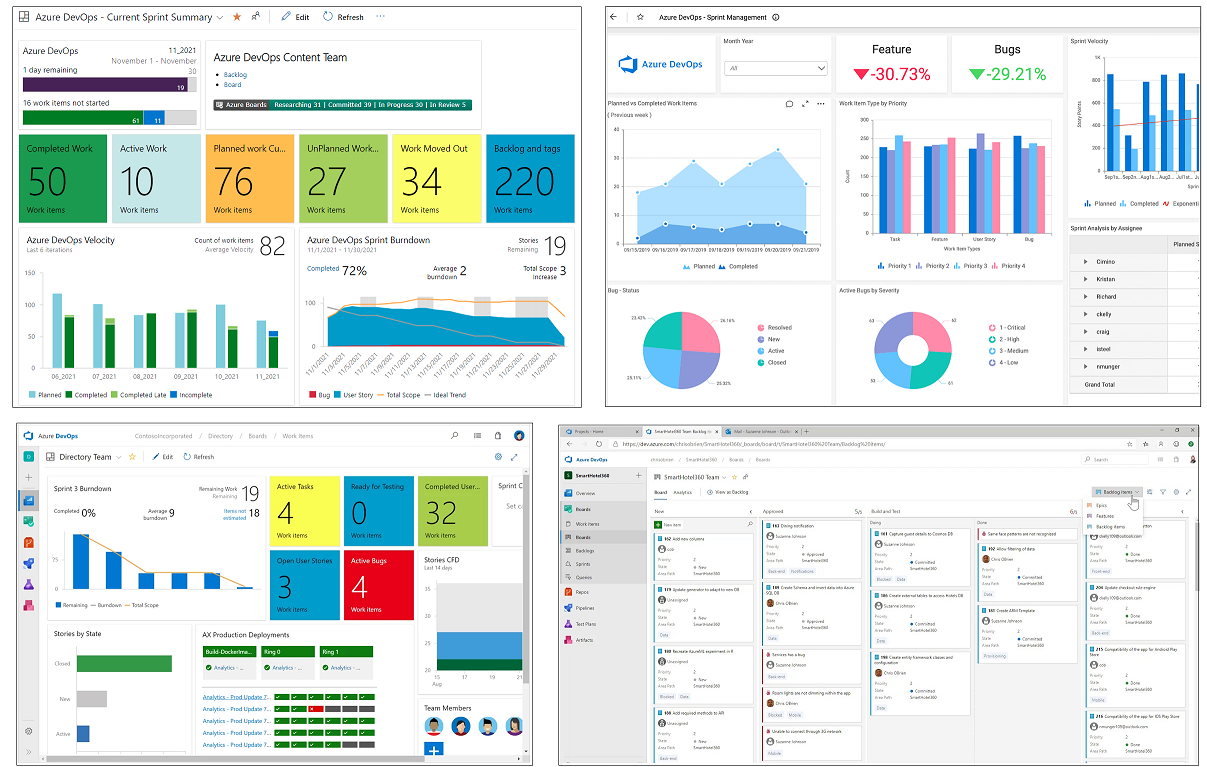Click search icon in Directory Team window header

click(x=454, y=436)
